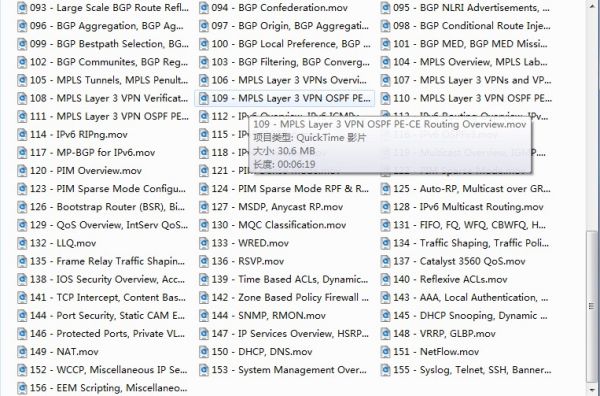
Task: Click the icon of 130 - MQC Classification.mov
Action: click(204, 225)
